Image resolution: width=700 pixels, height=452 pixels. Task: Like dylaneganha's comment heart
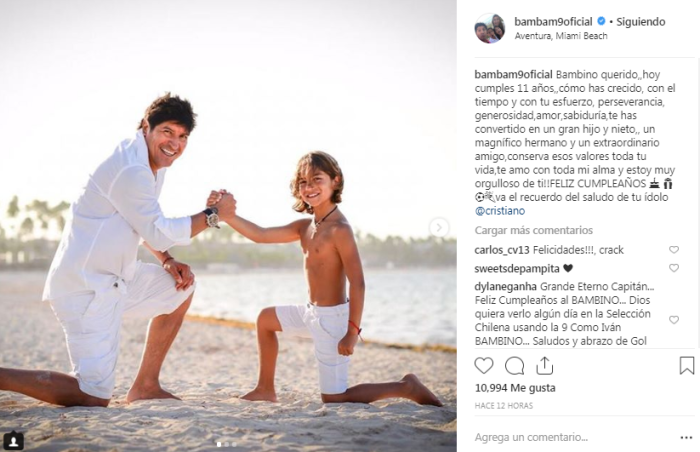point(674,320)
